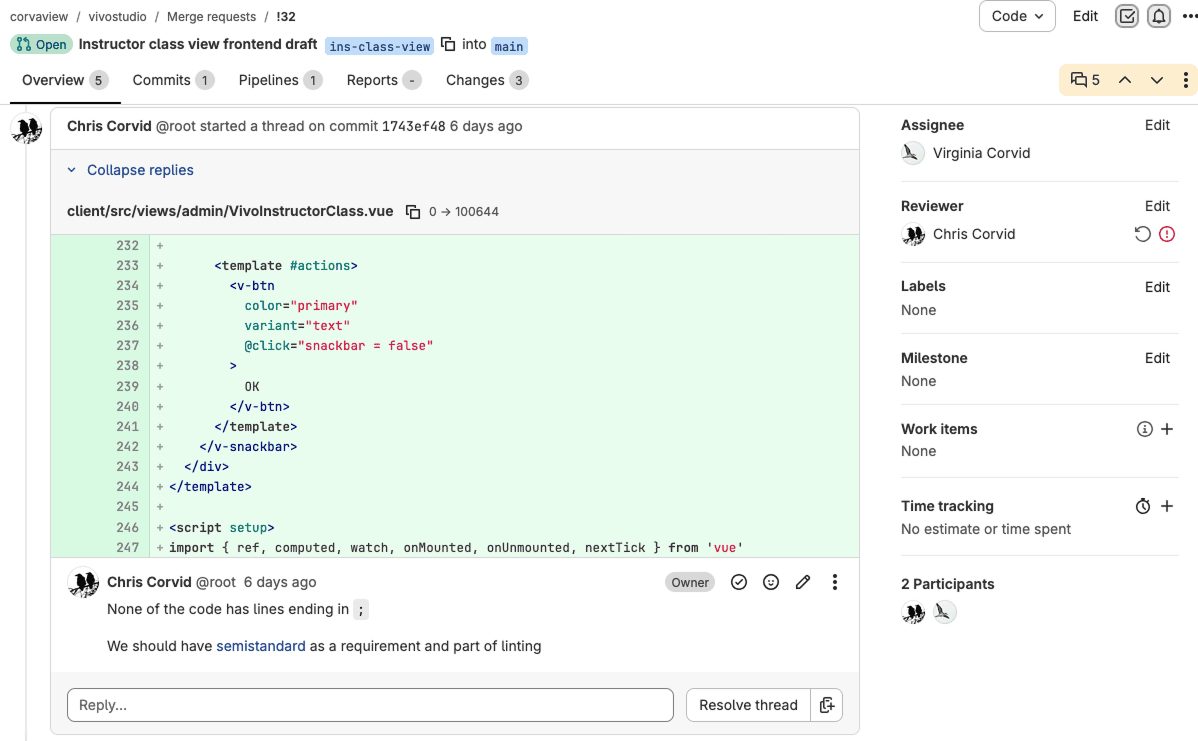The width and height of the screenshot is (1198, 741).
Task: Open ins-class-view source branch link
Action: 380,46
